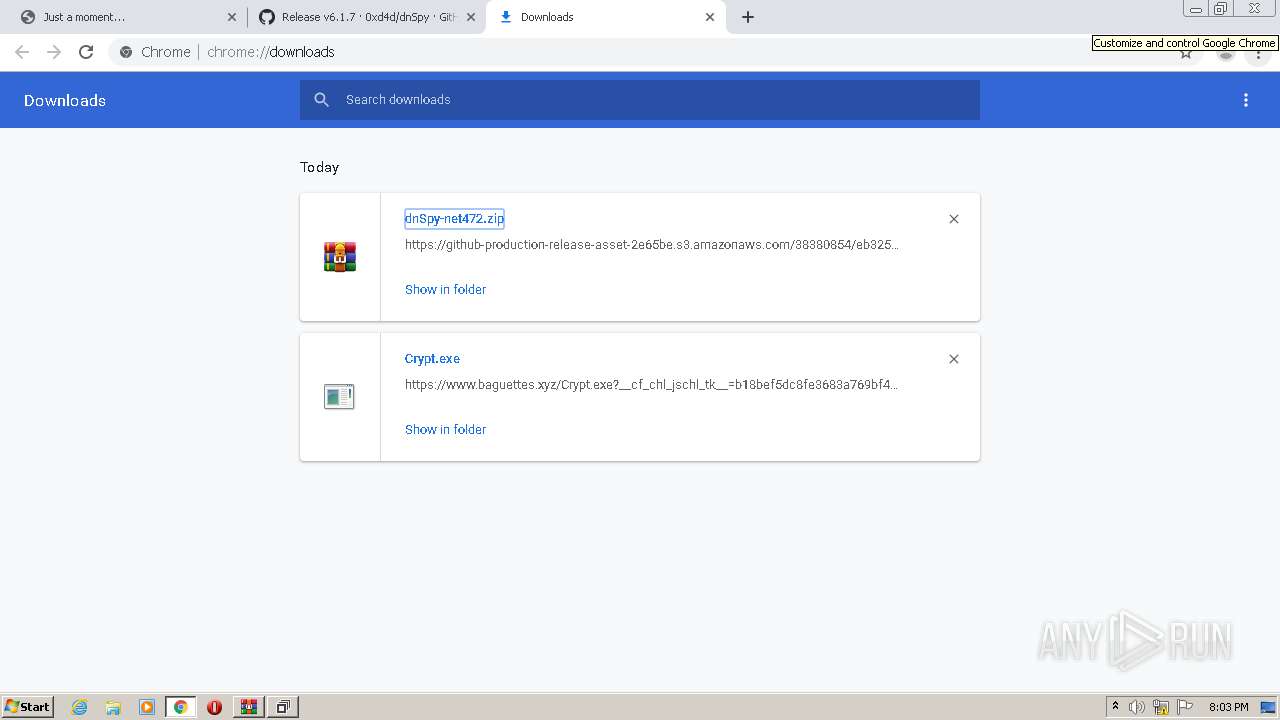Close the dnSpy GitHub release tab

coord(471,17)
